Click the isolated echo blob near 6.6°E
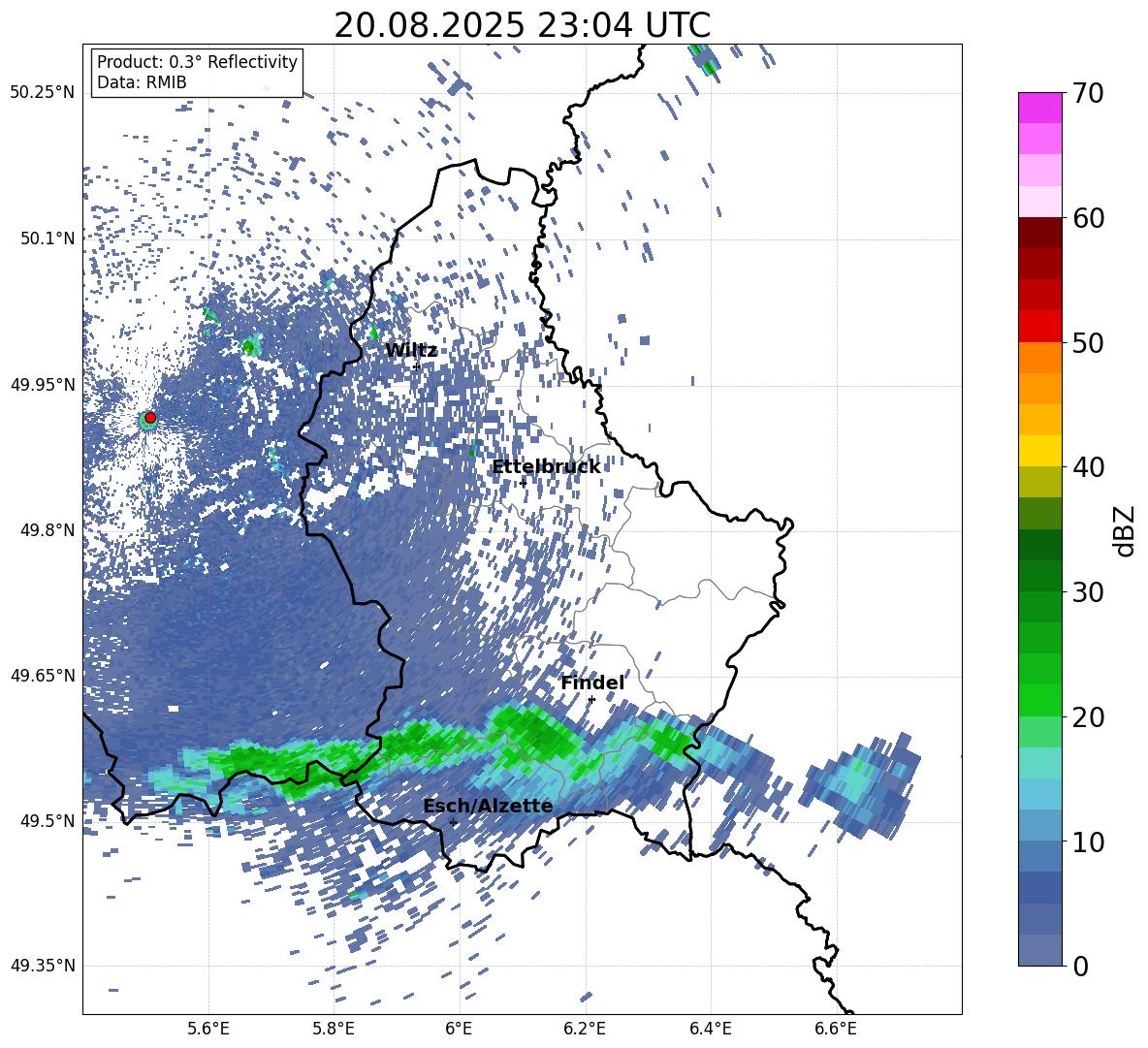The image size is (1148, 1048). pyautogui.click(x=861, y=785)
